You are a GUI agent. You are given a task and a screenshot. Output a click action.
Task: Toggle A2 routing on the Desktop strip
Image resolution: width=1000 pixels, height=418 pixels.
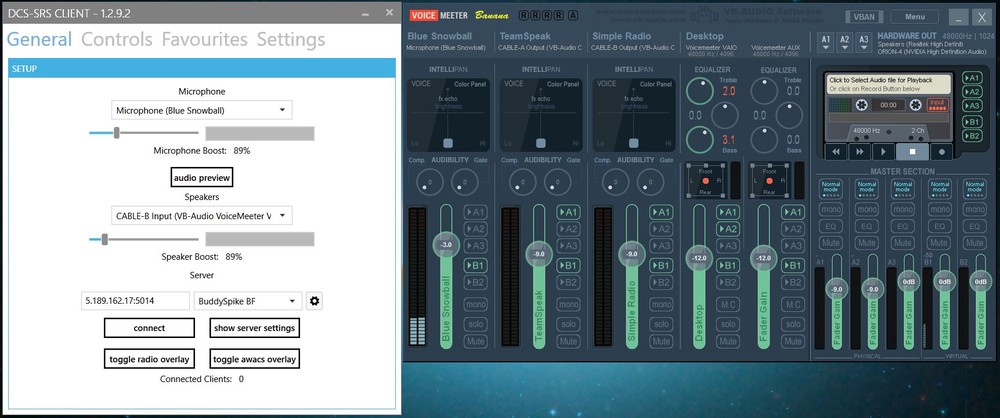pyautogui.click(x=728, y=229)
